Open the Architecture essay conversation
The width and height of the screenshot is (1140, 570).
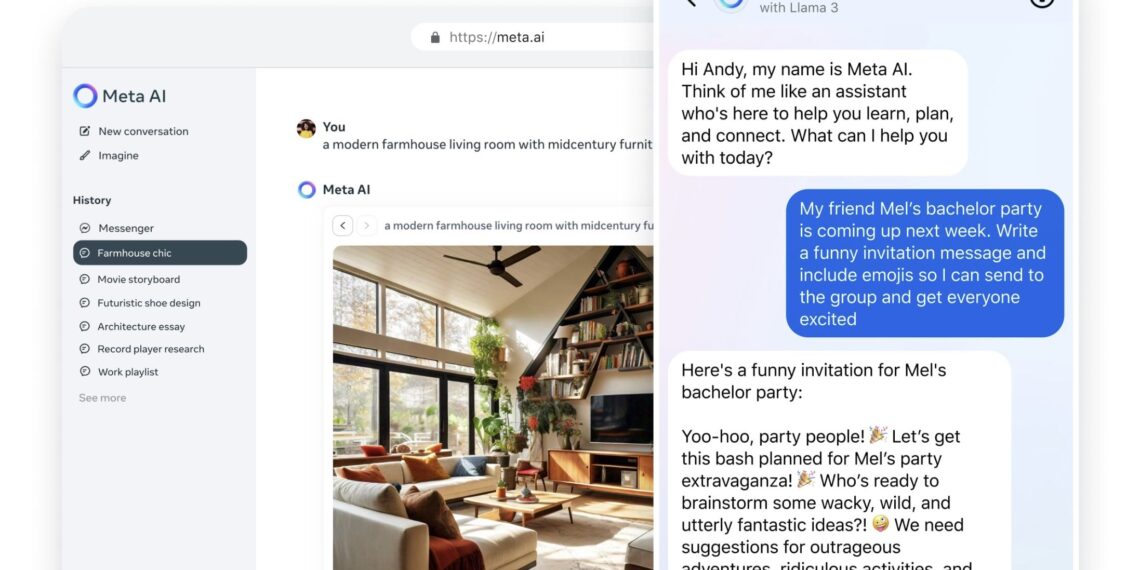click(141, 326)
